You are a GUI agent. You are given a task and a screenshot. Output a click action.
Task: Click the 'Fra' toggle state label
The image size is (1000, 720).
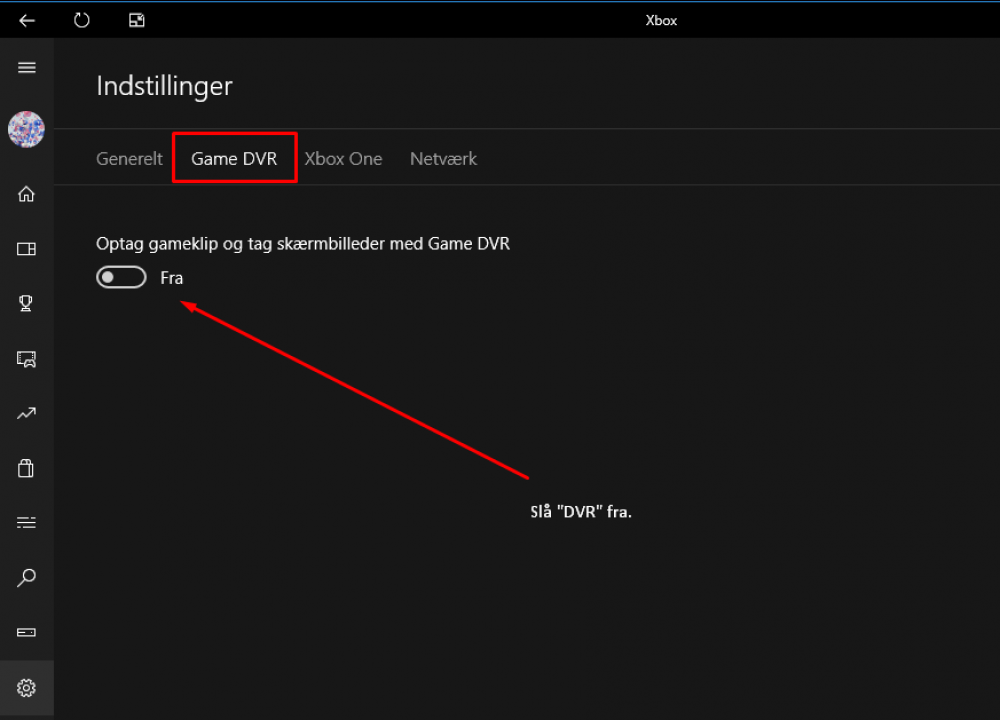pyautogui.click(x=172, y=278)
